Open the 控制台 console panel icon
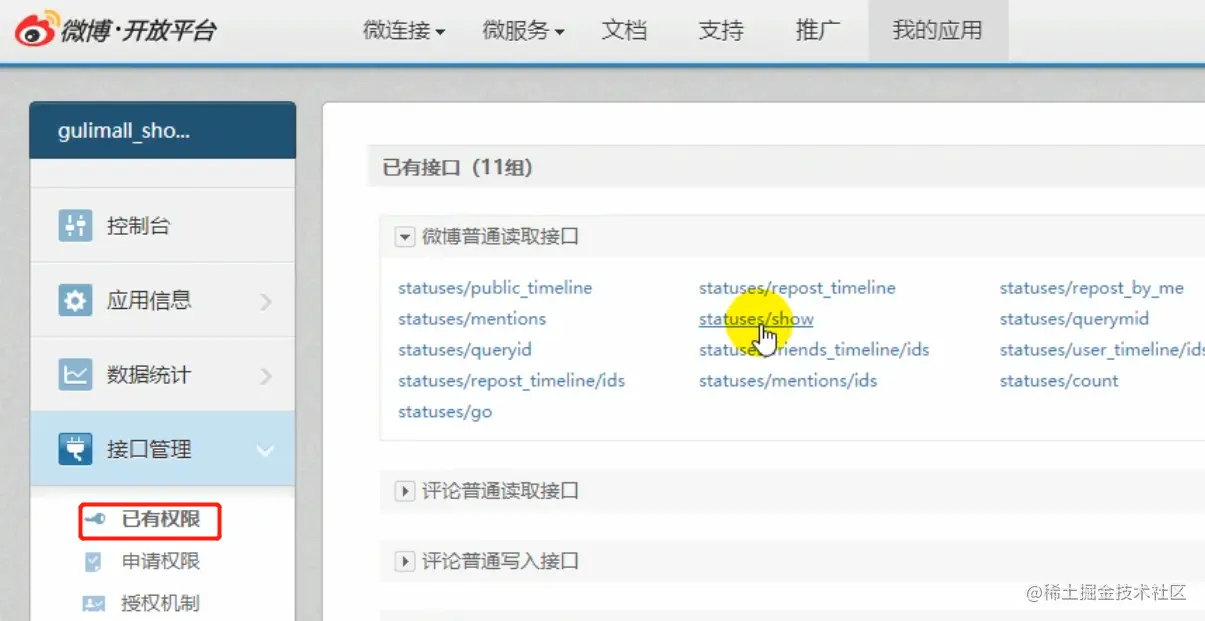 click(73, 224)
